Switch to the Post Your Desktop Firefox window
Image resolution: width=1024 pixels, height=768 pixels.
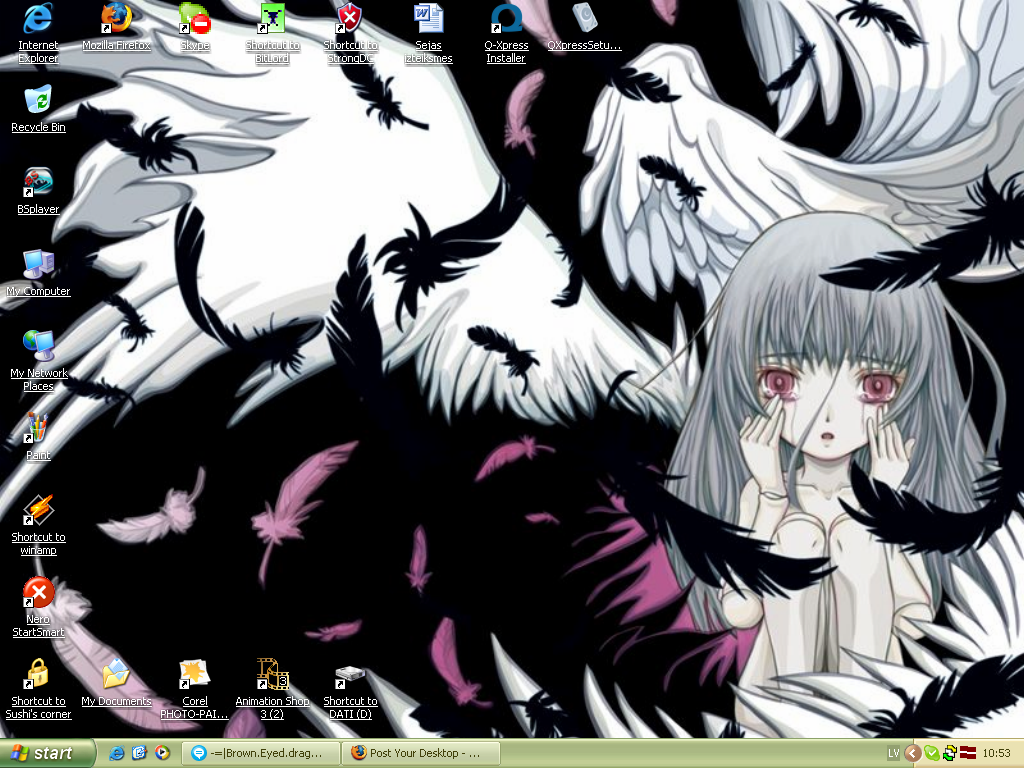[x=421, y=753]
